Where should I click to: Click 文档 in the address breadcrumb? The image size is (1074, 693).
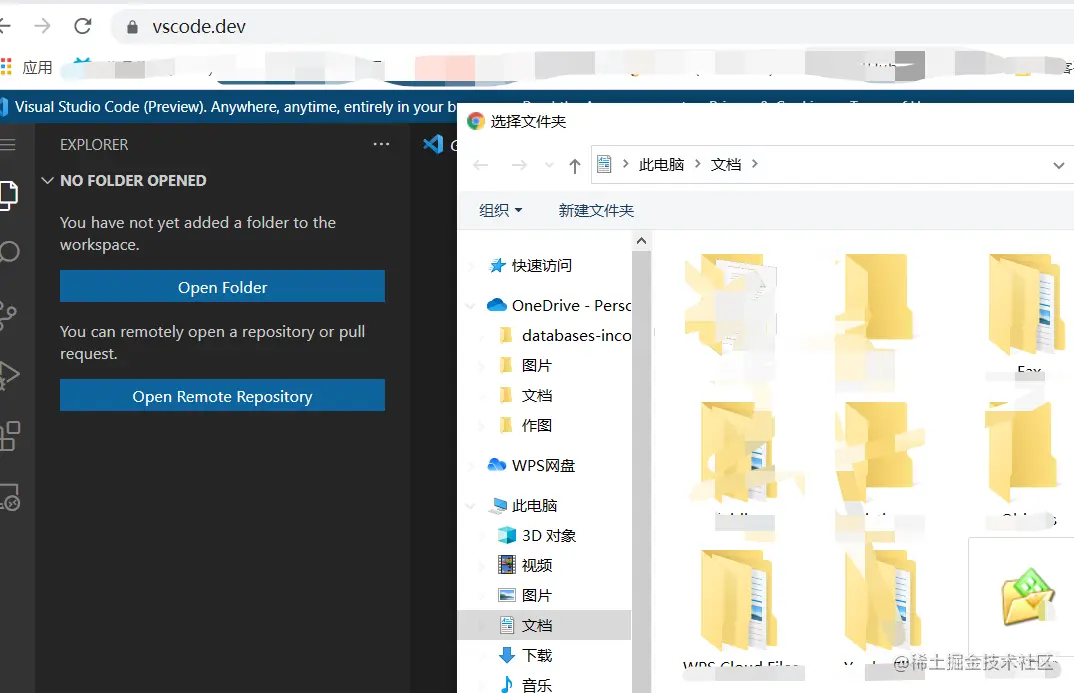pyautogui.click(x=726, y=164)
